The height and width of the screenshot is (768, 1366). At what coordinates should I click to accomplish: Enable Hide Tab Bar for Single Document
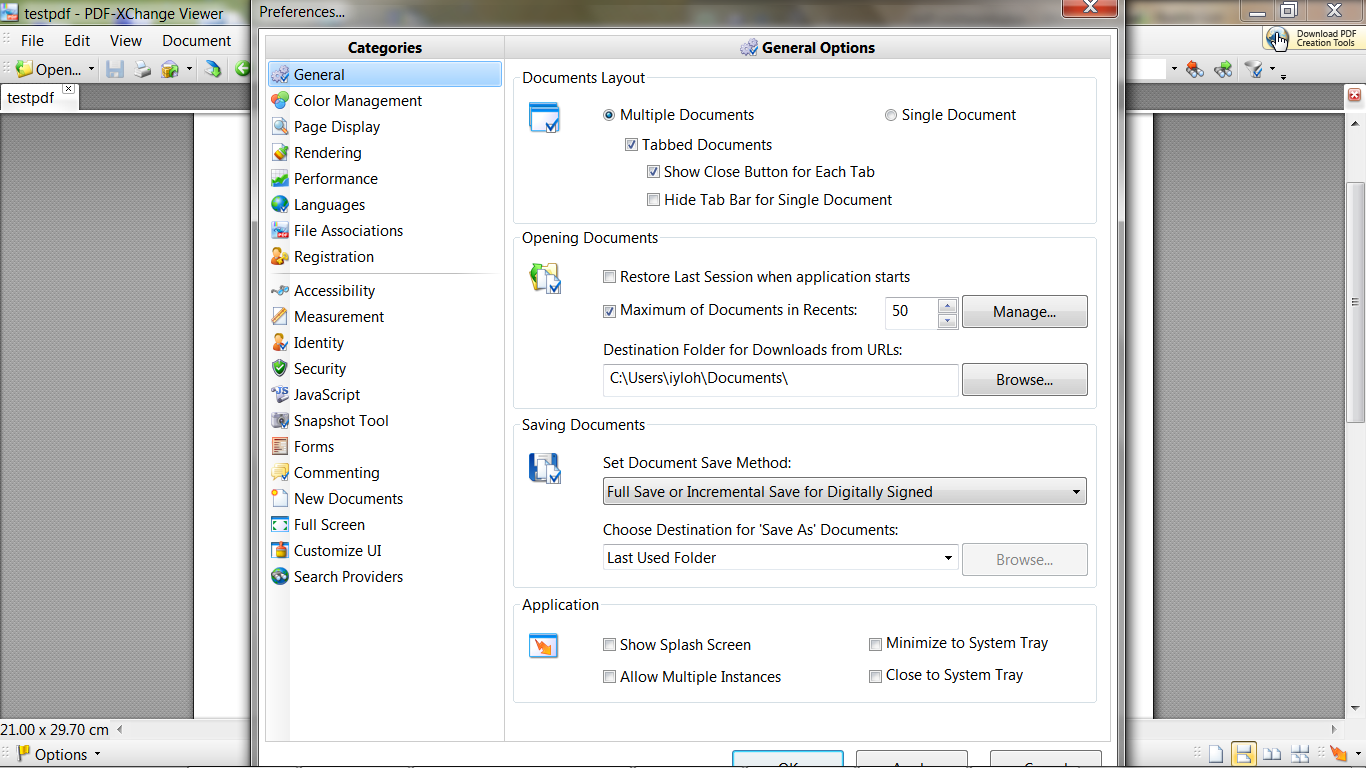[653, 200]
